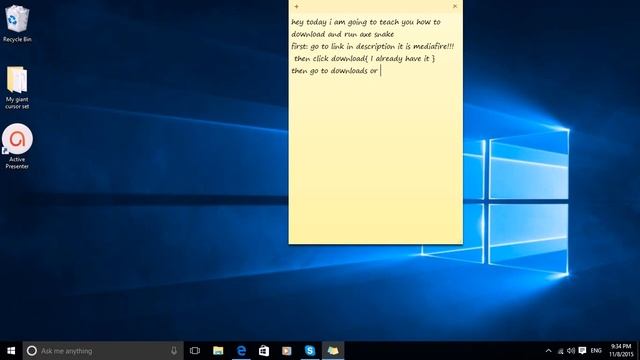Click the Cortana microphone icon

[174, 351]
